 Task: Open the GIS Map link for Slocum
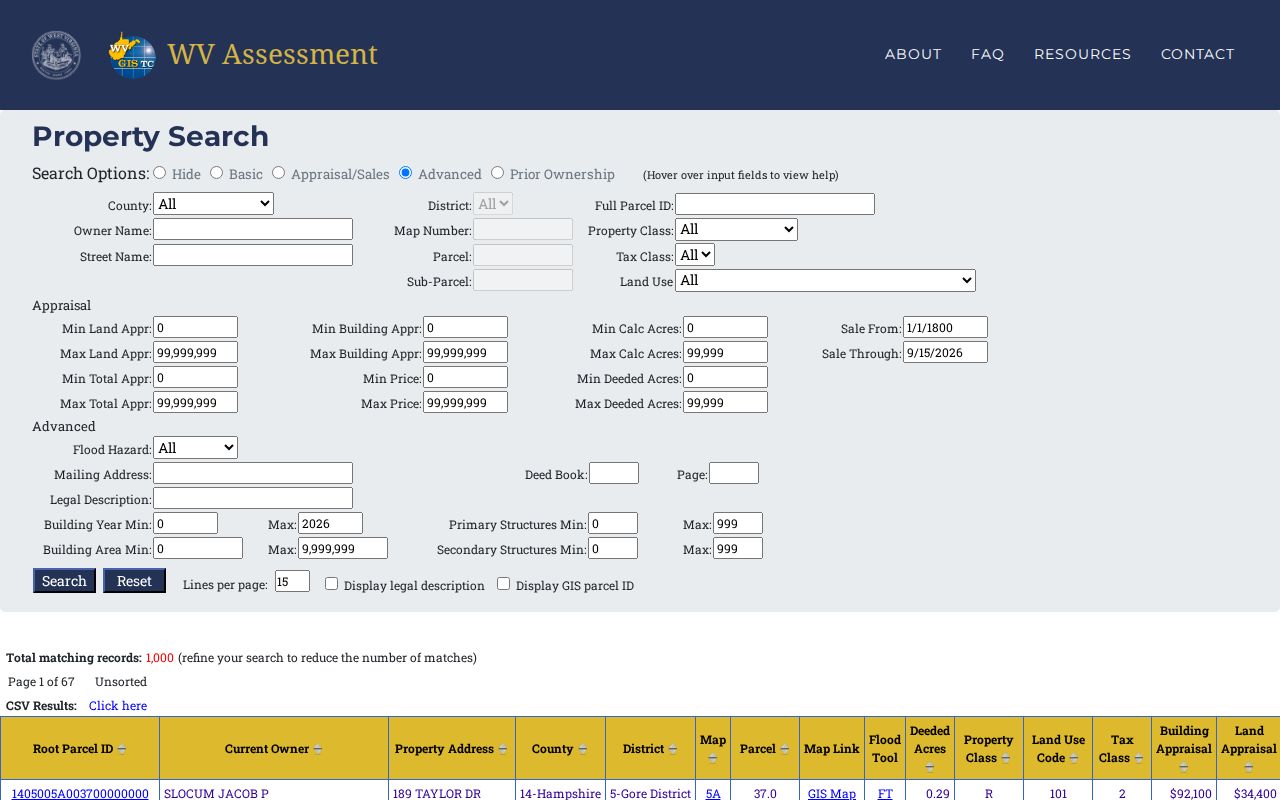click(x=832, y=794)
